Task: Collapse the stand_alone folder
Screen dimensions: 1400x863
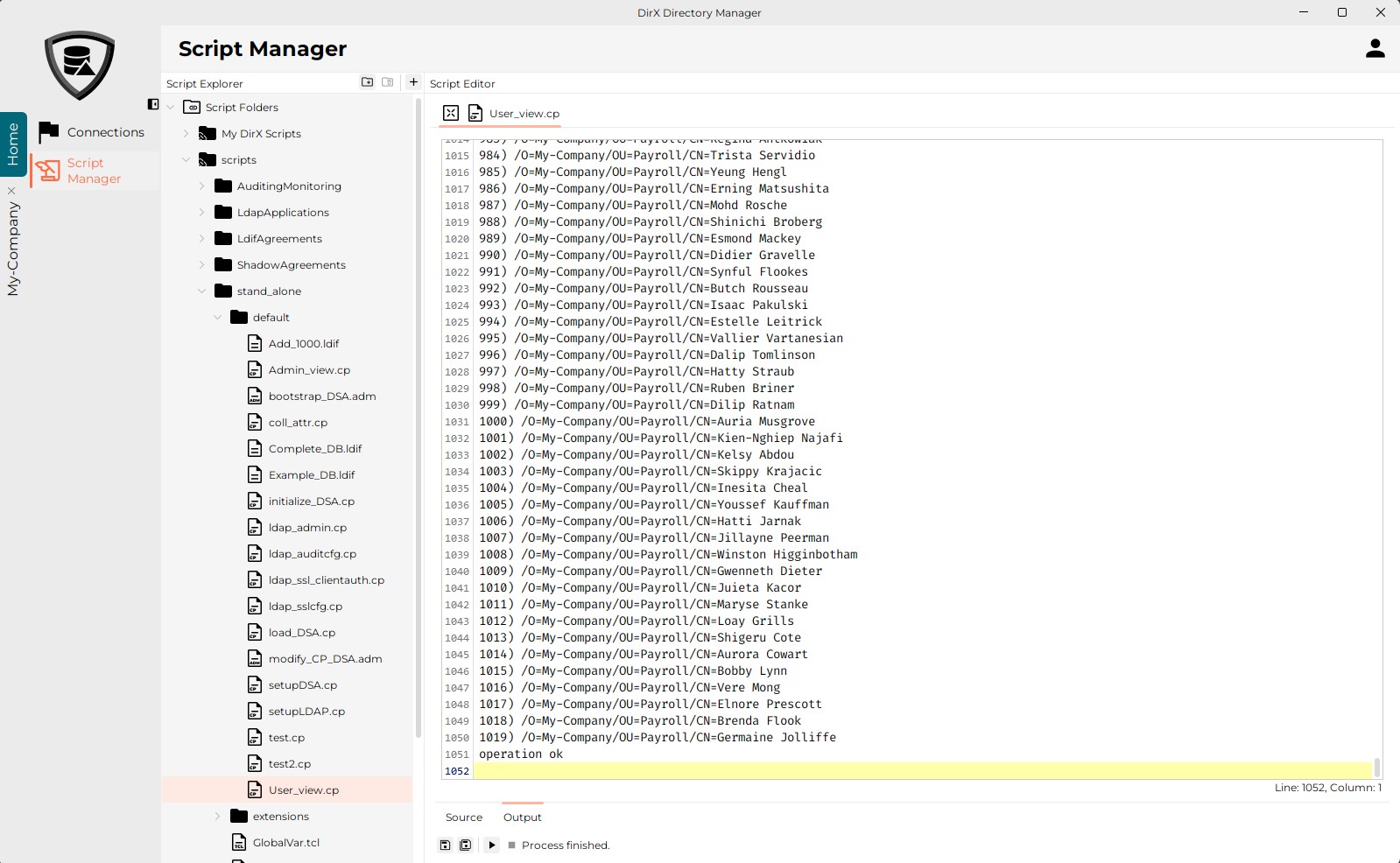Action: click(x=201, y=291)
